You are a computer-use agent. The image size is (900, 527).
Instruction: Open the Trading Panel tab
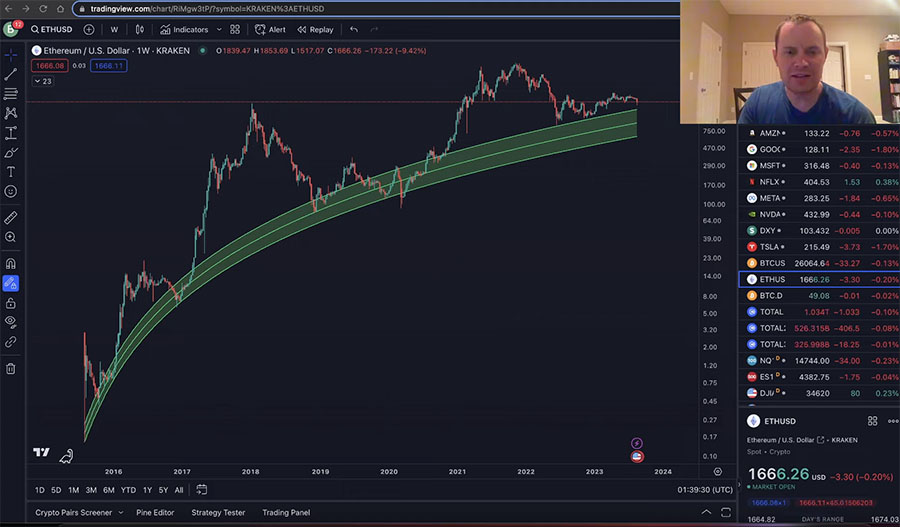coord(286,513)
